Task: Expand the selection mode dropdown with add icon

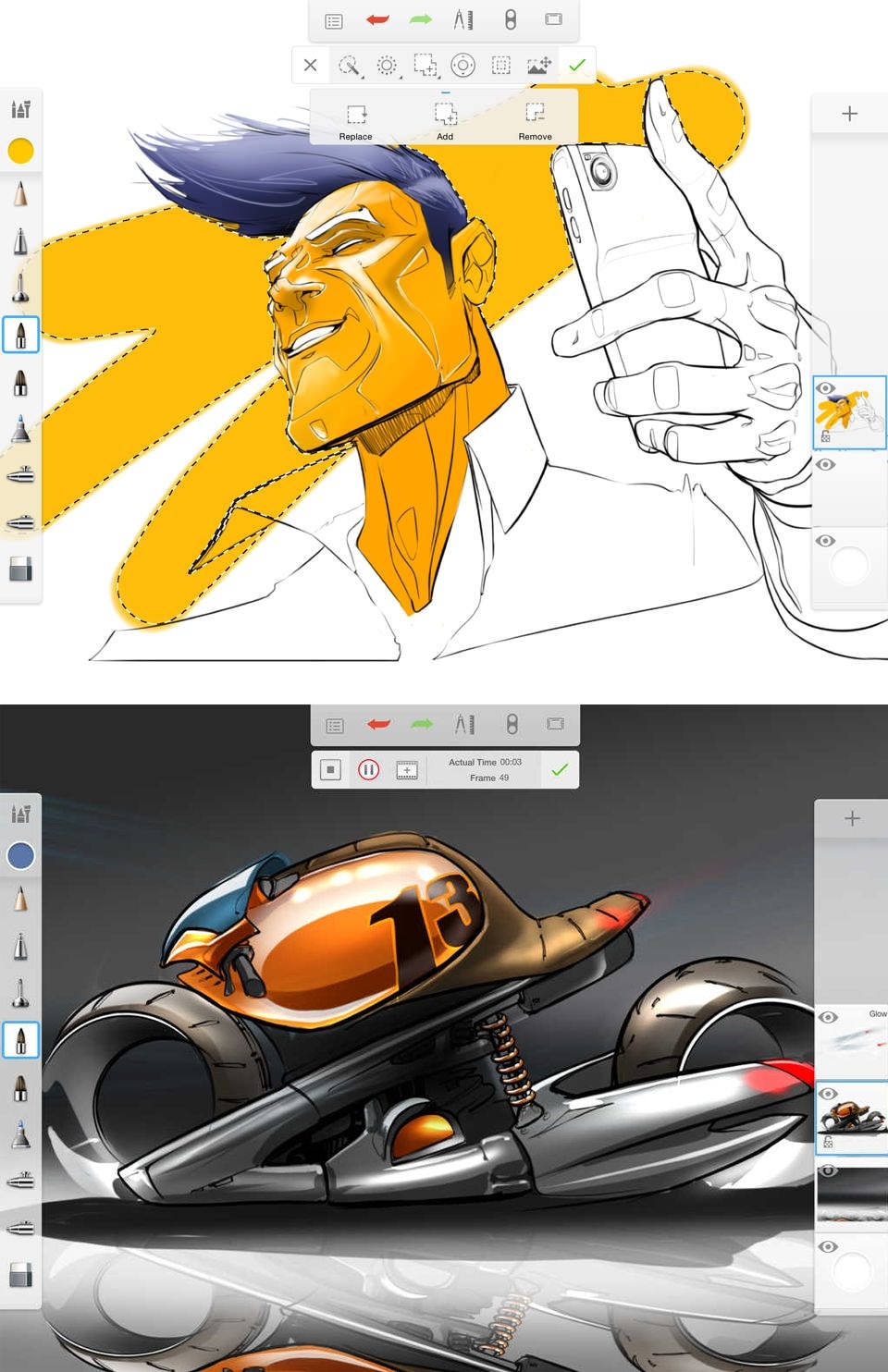Action: coord(425,66)
